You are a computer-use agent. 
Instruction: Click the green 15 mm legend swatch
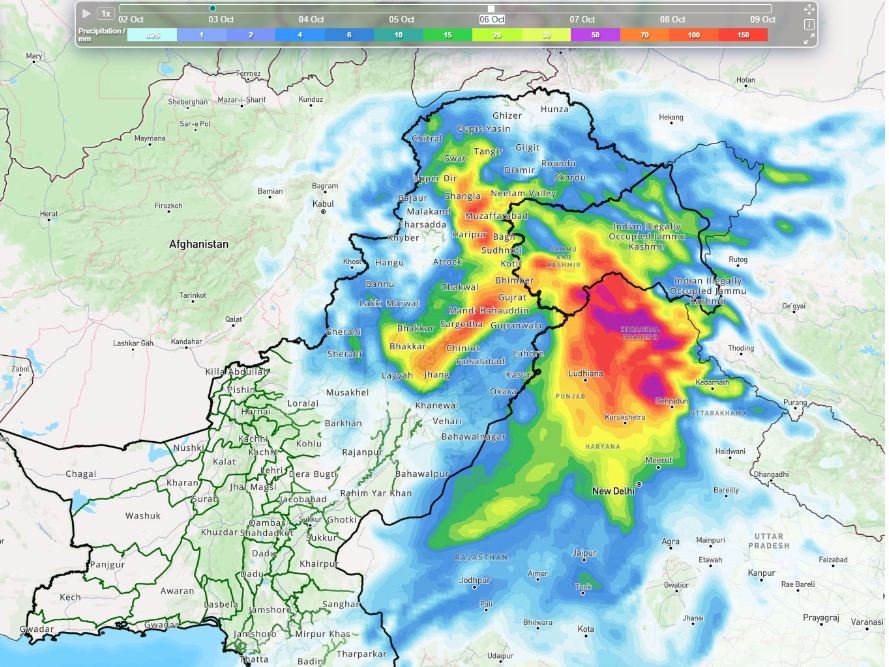(447, 35)
